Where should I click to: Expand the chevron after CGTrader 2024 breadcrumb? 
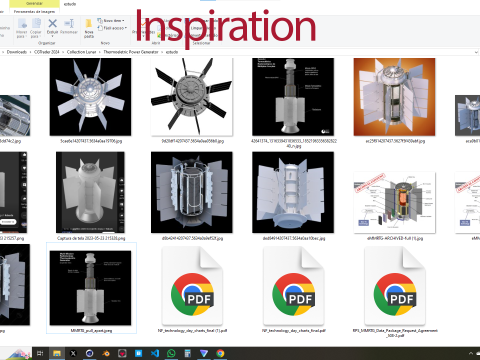[x=63, y=52]
